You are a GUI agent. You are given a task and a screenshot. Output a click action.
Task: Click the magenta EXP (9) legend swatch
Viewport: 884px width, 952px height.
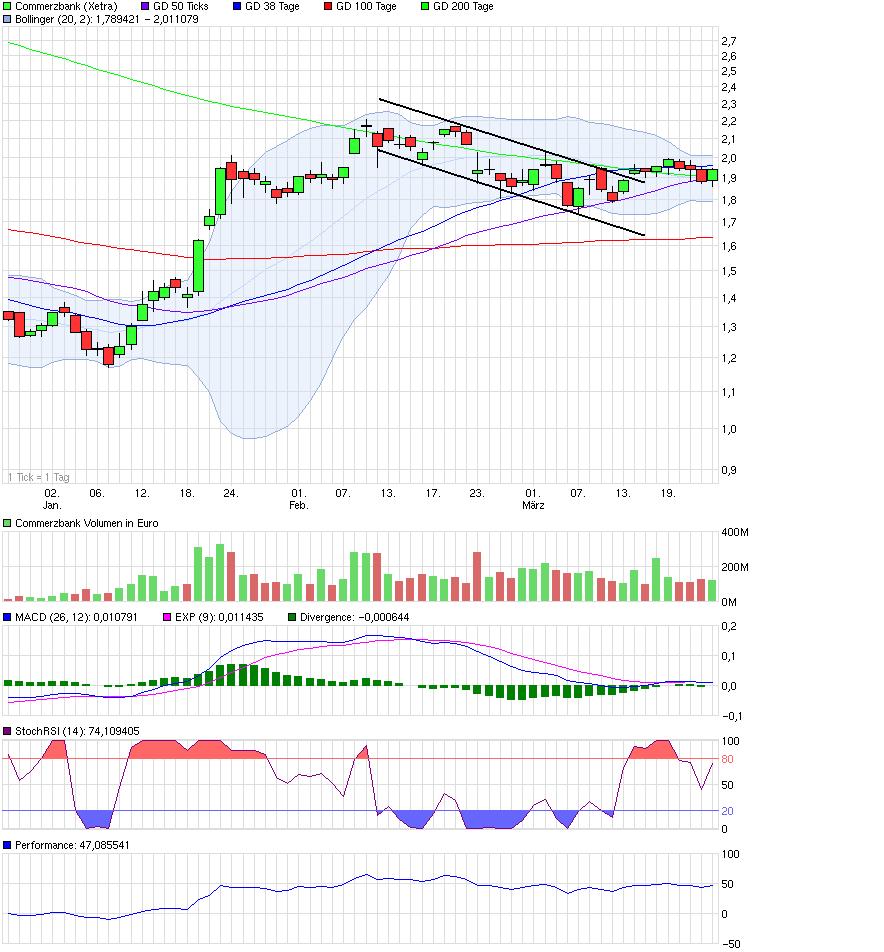click(167, 617)
